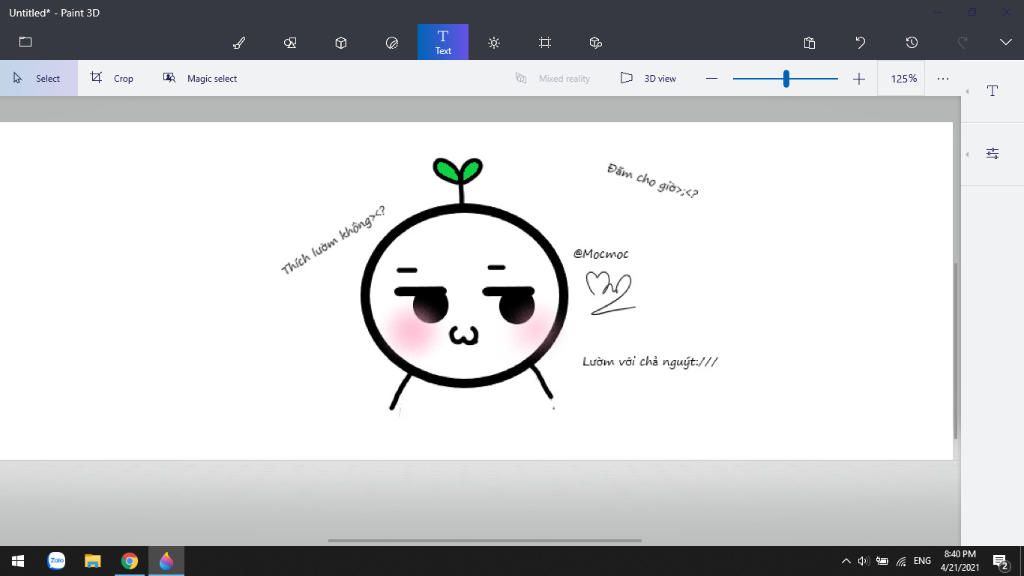Image resolution: width=1024 pixels, height=576 pixels.
Task: Open the 3D library
Action: [596, 43]
